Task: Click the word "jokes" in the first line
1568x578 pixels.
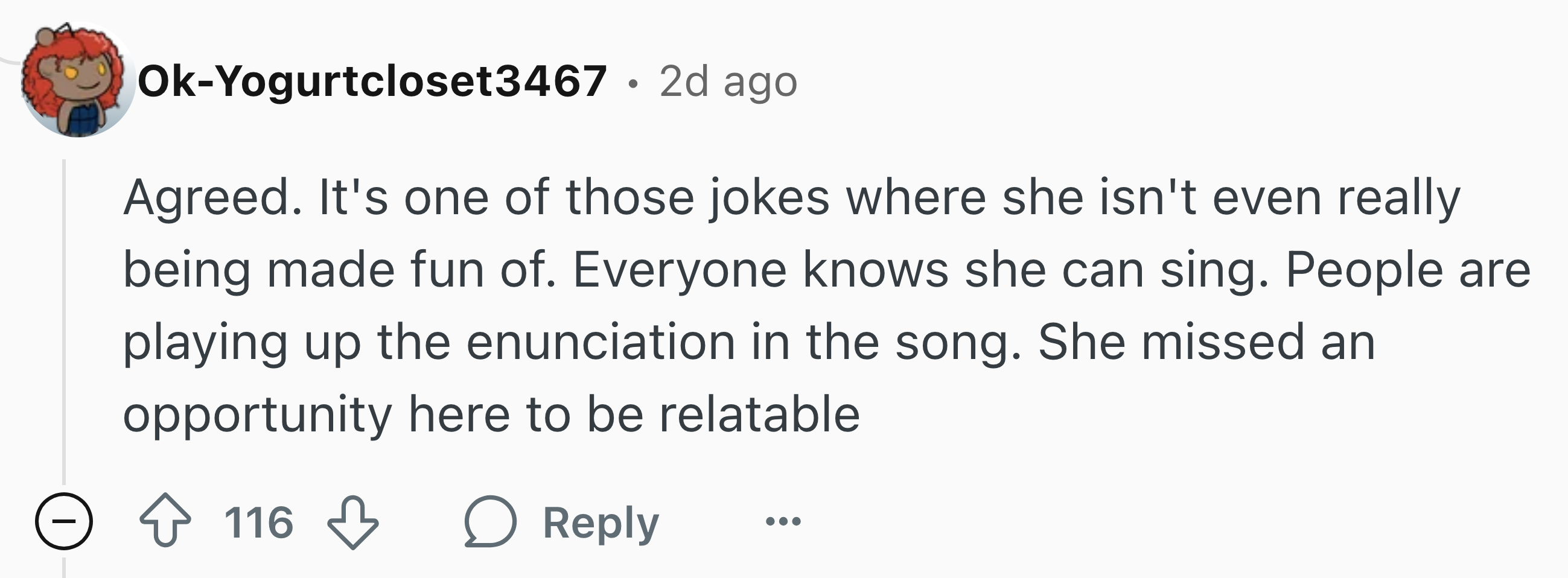Action: (x=769, y=198)
